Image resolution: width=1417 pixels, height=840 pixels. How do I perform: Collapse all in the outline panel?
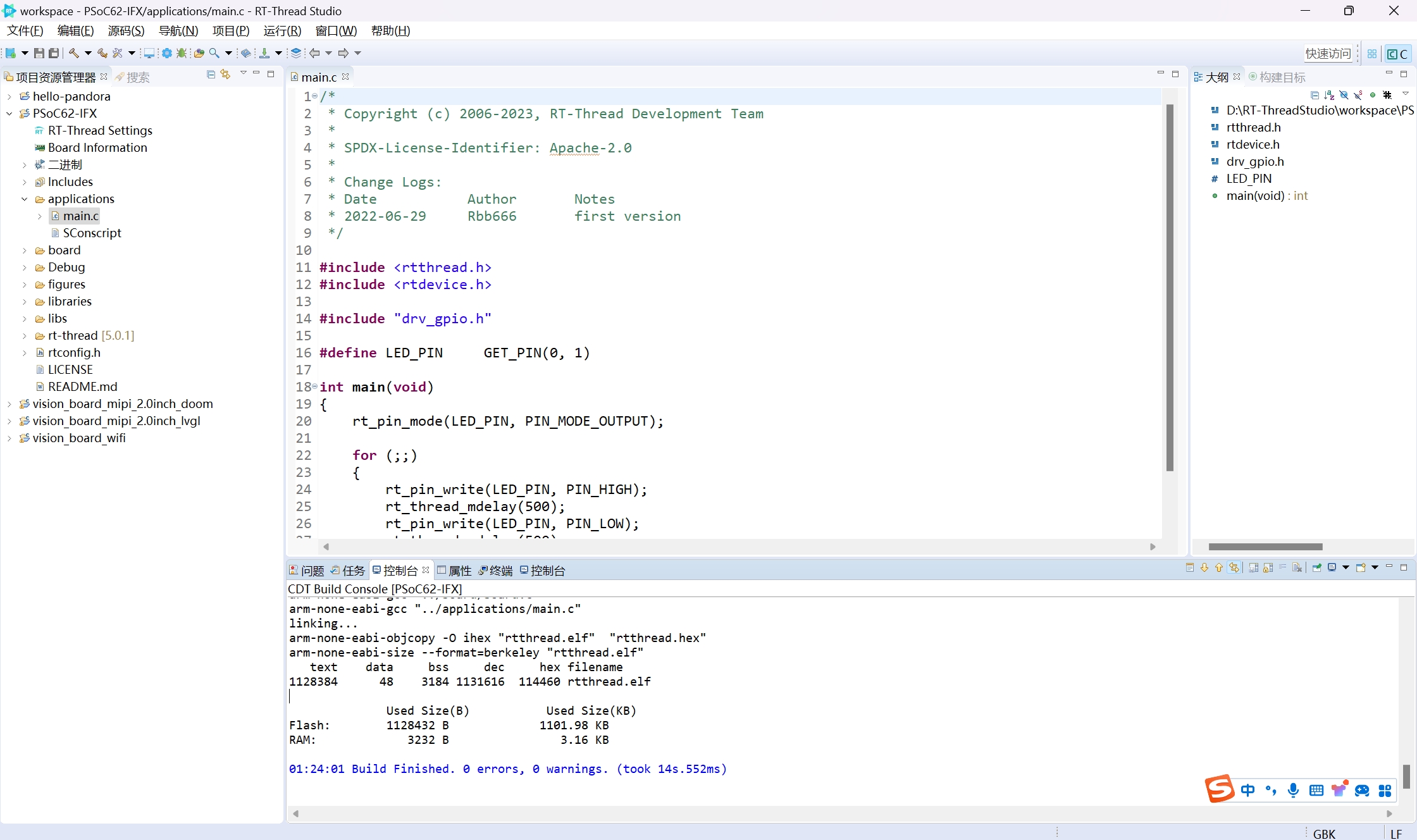point(1315,95)
